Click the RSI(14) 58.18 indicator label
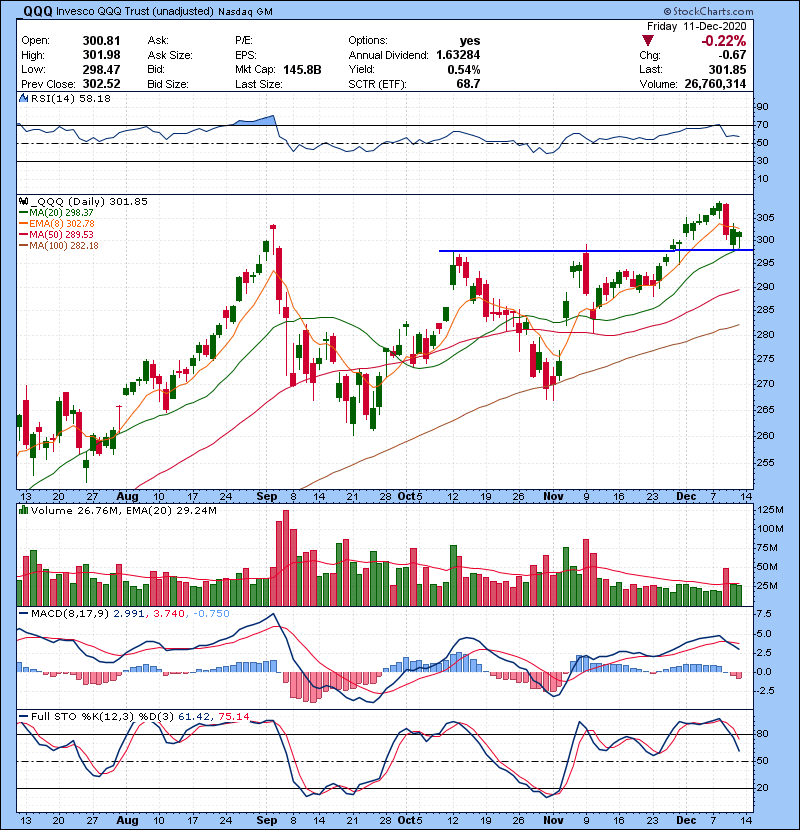The image size is (800, 830). point(70,98)
